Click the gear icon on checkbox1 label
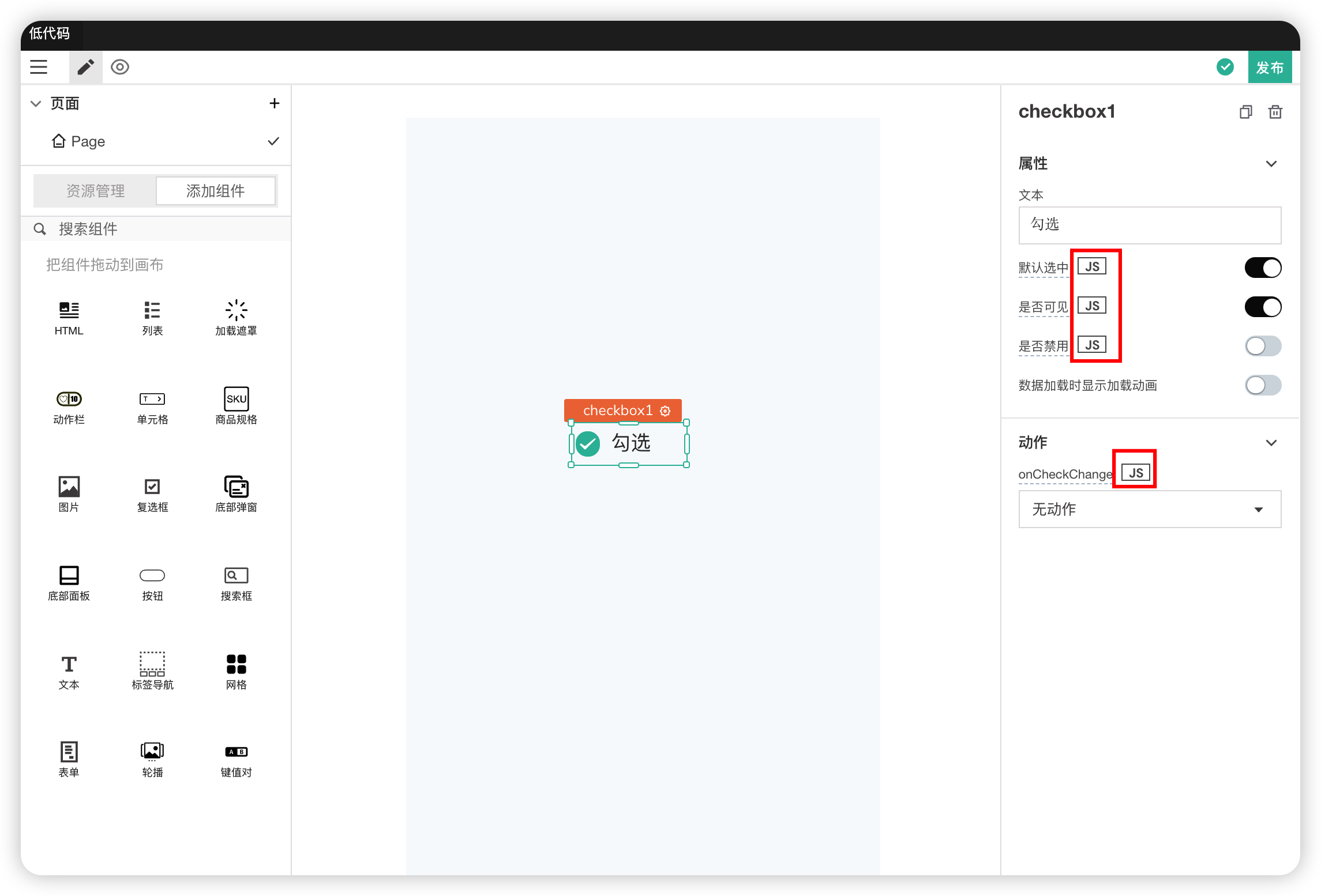This screenshot has width=1321, height=896. point(665,411)
